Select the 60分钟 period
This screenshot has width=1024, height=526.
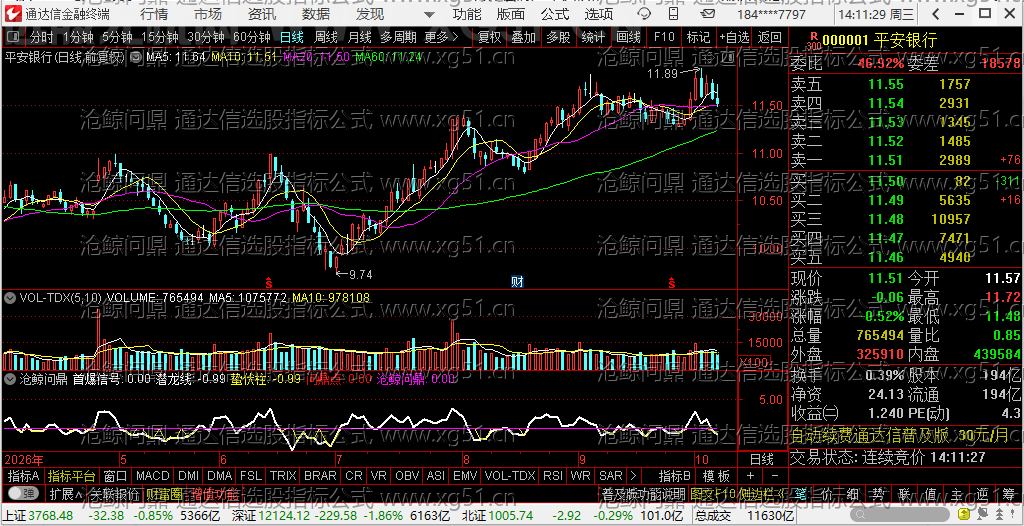tap(251, 37)
